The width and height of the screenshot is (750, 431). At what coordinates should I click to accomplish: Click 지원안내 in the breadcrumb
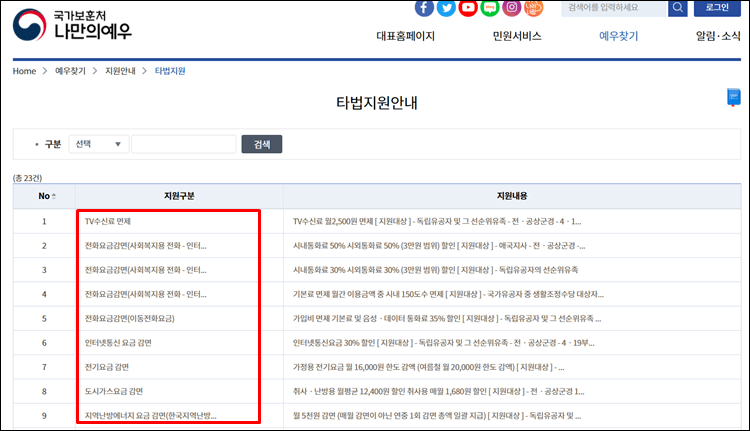click(120, 71)
